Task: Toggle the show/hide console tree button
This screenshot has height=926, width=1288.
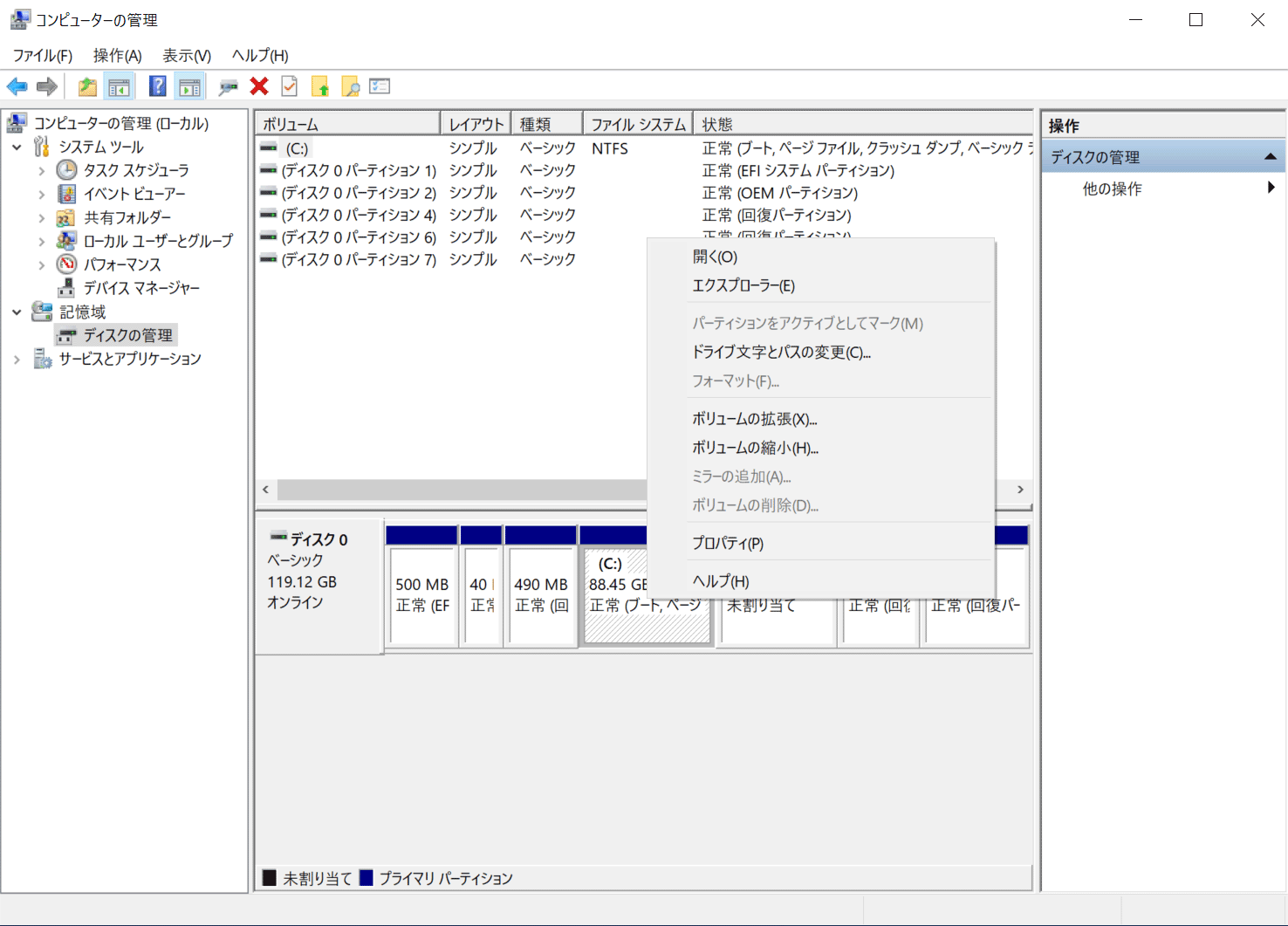Action: (119, 86)
